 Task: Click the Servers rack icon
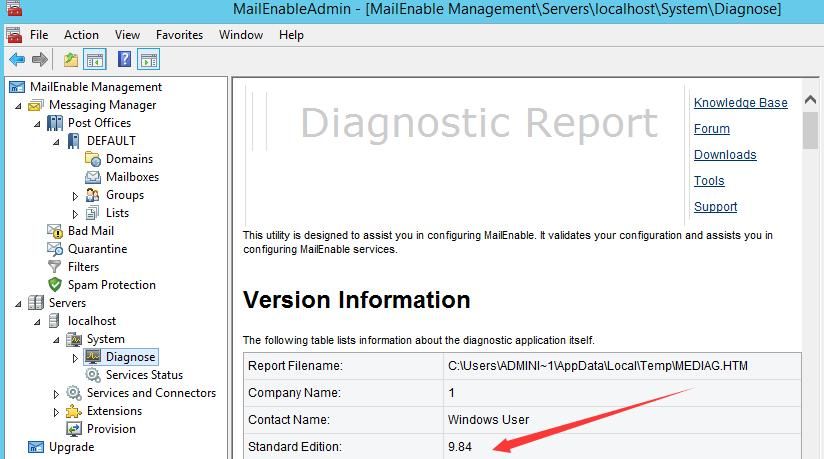point(36,303)
